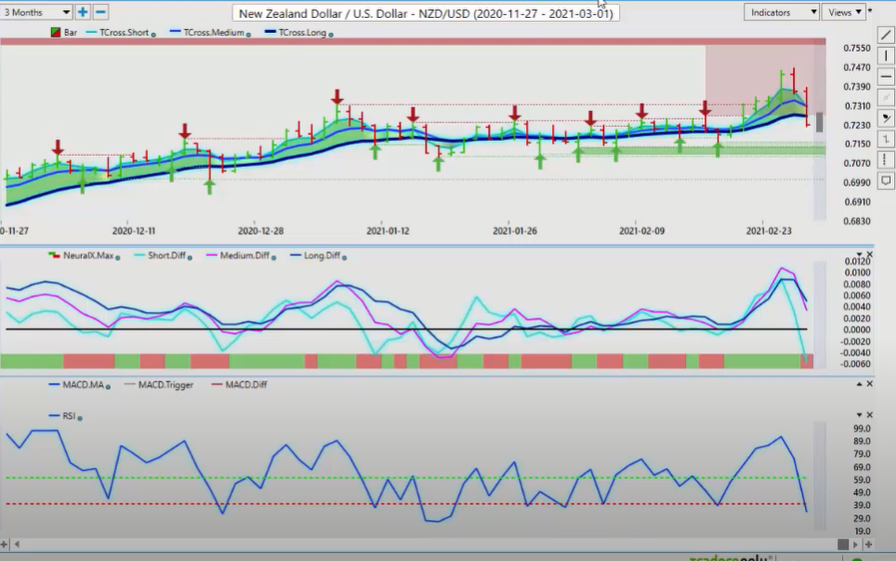The image size is (896, 561).
Task: Toggle the TCross.Long legend dot
Action: pyautogui.click(x=331, y=34)
